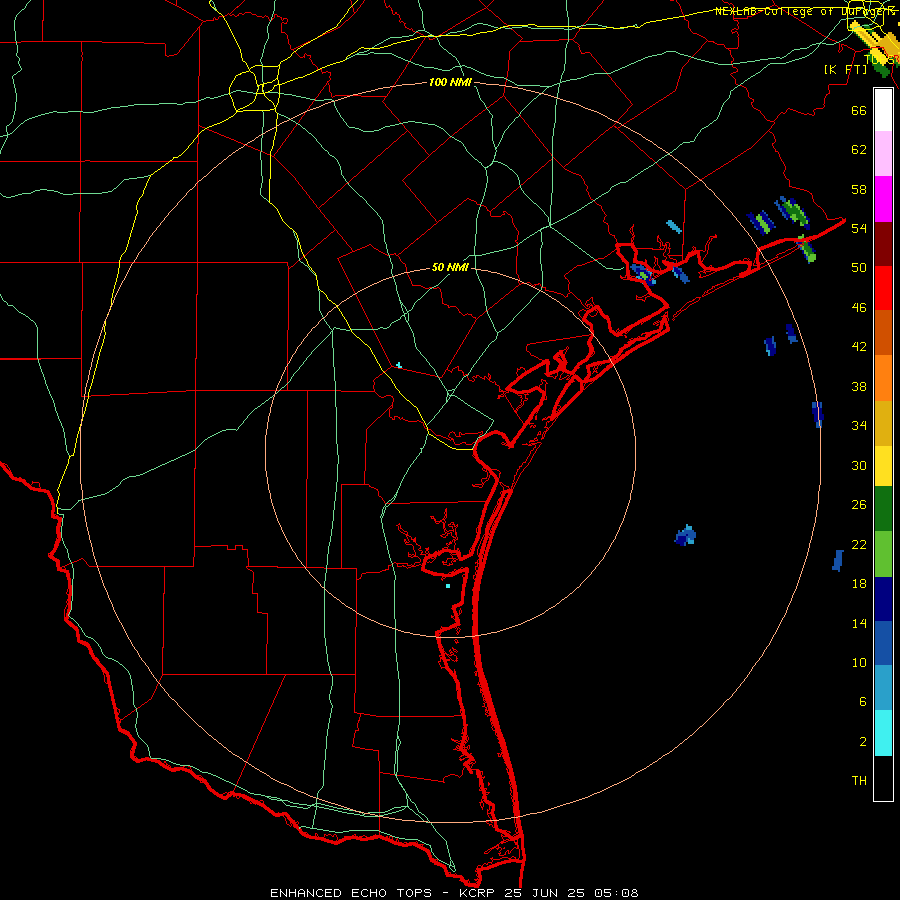This screenshot has height=900, width=900.
Task: Pick the cyan legend swatch
Action: pyautogui.click(x=883, y=733)
